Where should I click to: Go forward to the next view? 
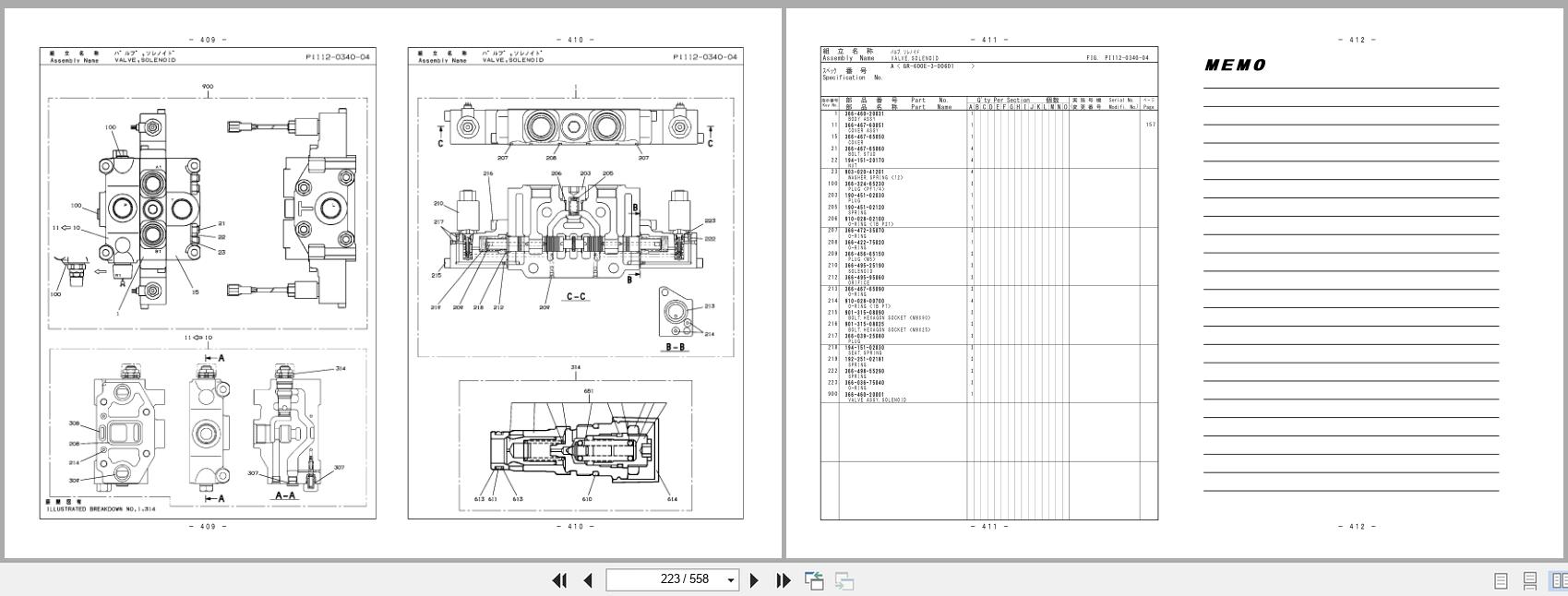point(844,580)
